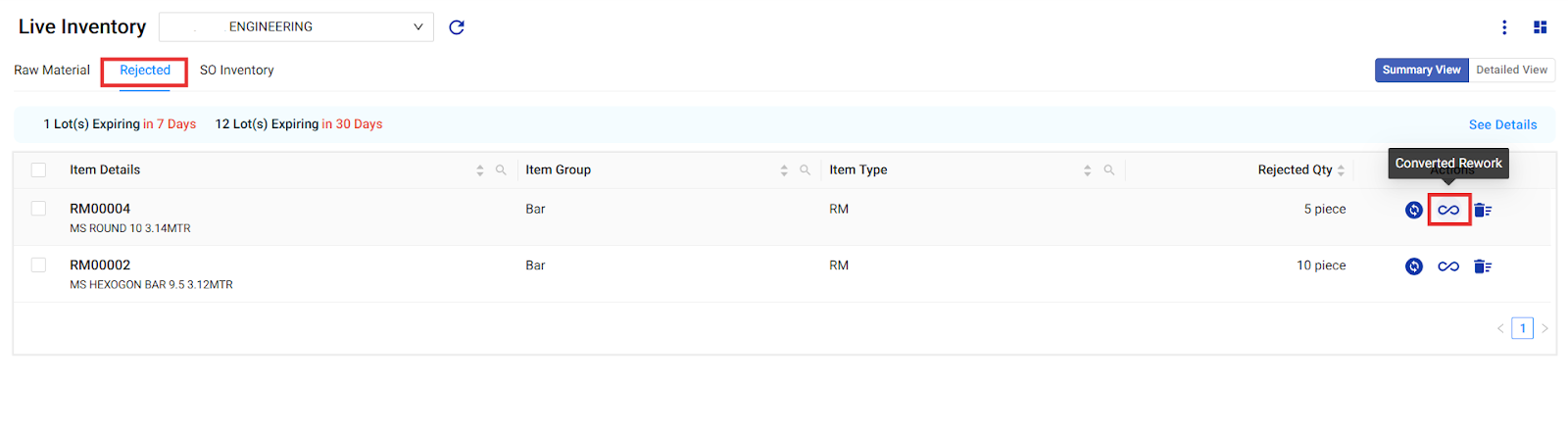Switch to the Raw Material tab
This screenshot has height=434, width=1568.
coord(52,71)
